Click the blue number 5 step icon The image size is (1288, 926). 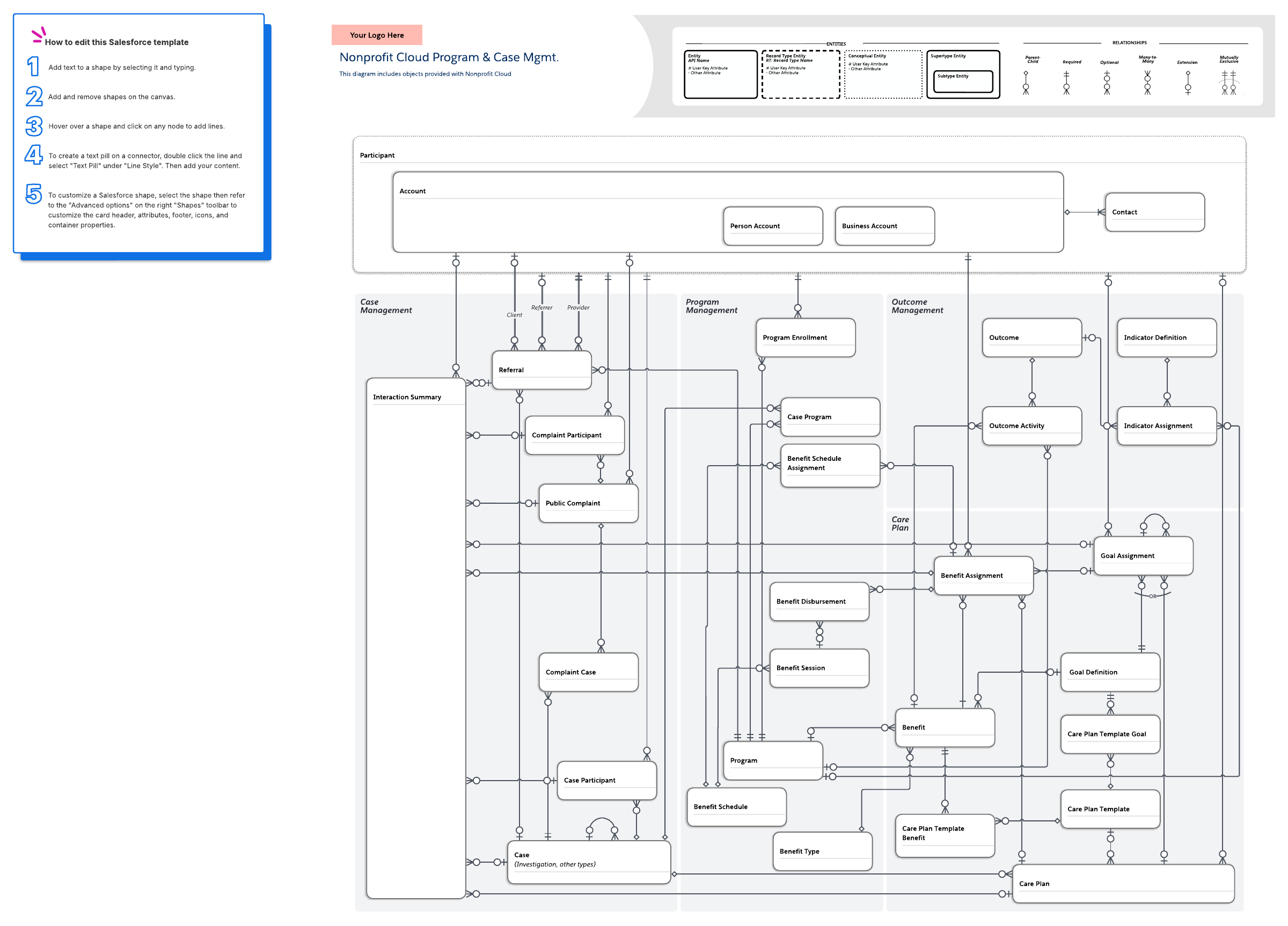(x=33, y=194)
